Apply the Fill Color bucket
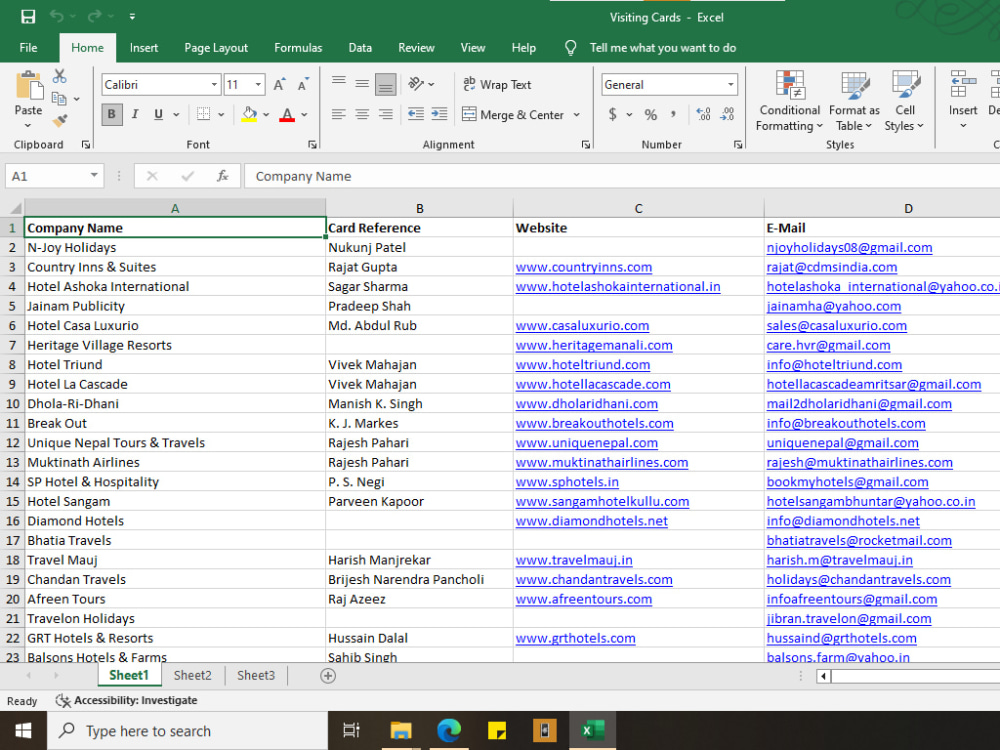Viewport: 1000px width, 750px height. (249, 114)
